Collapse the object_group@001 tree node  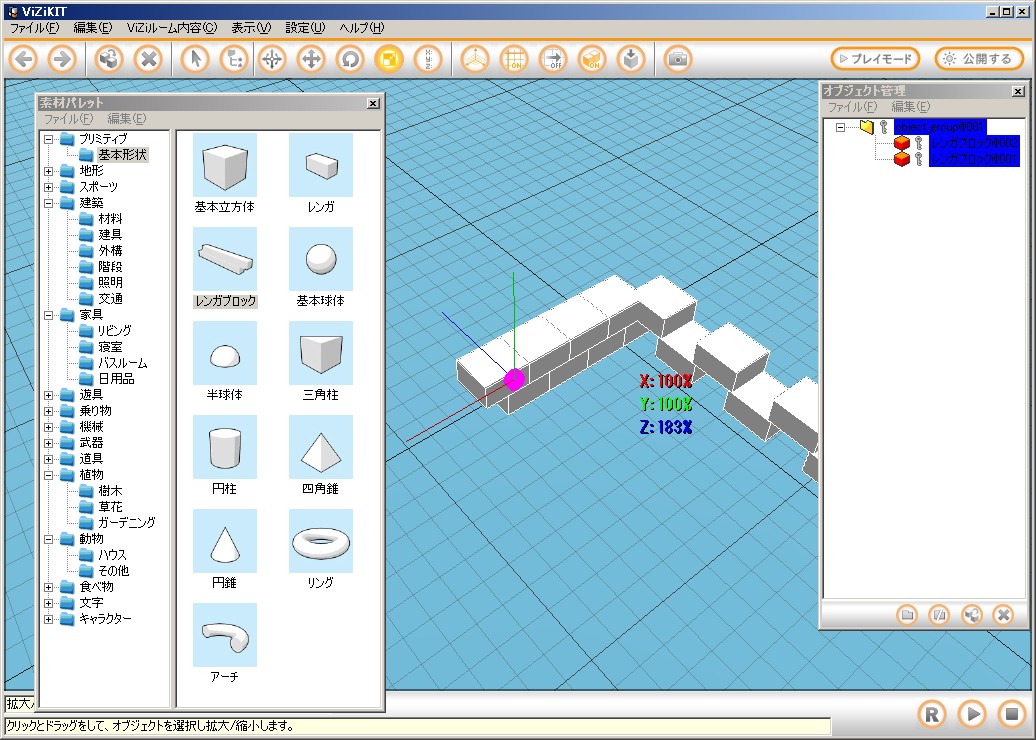840,127
